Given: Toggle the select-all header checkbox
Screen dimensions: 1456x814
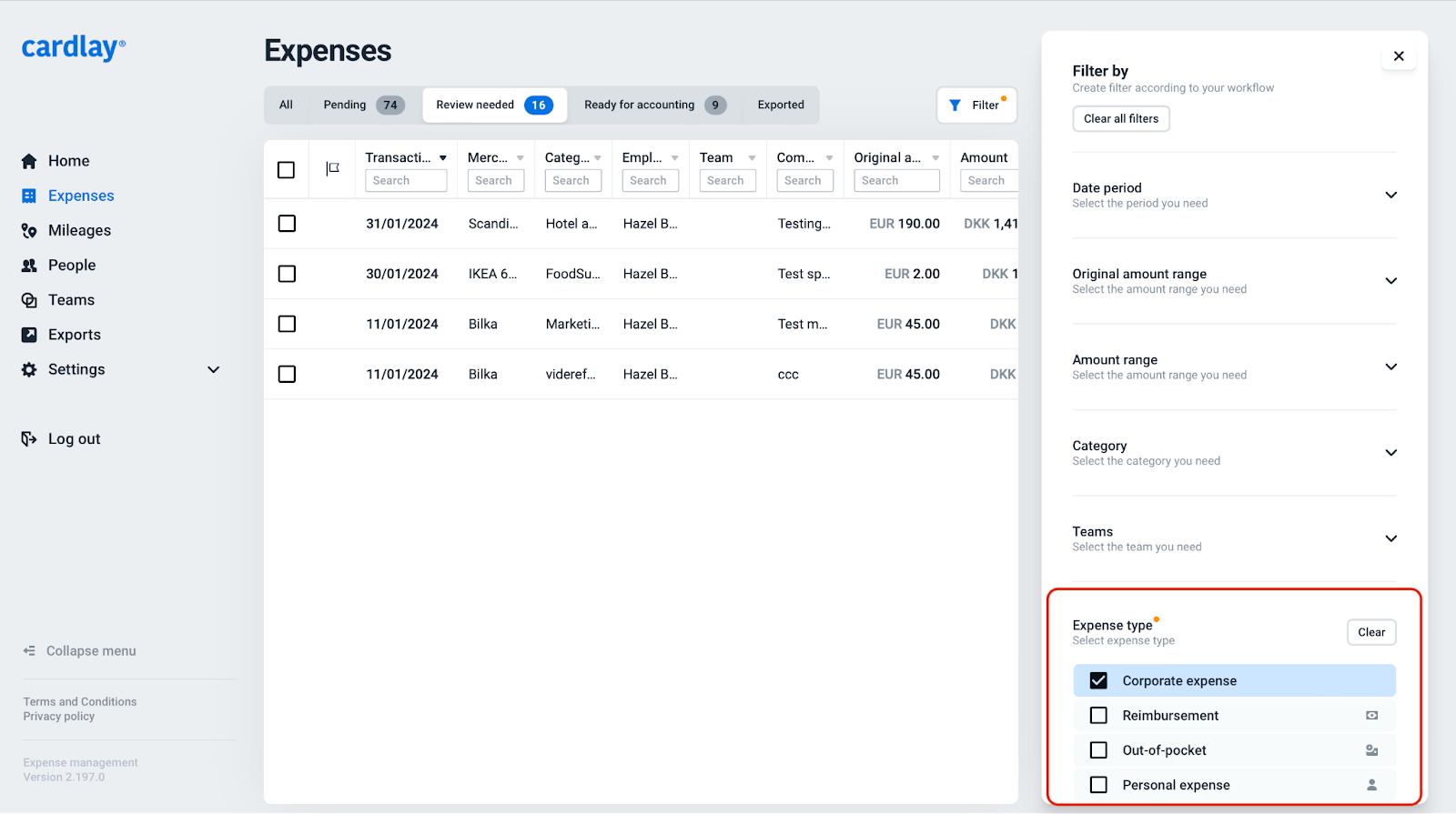Looking at the screenshot, I should click(286, 170).
